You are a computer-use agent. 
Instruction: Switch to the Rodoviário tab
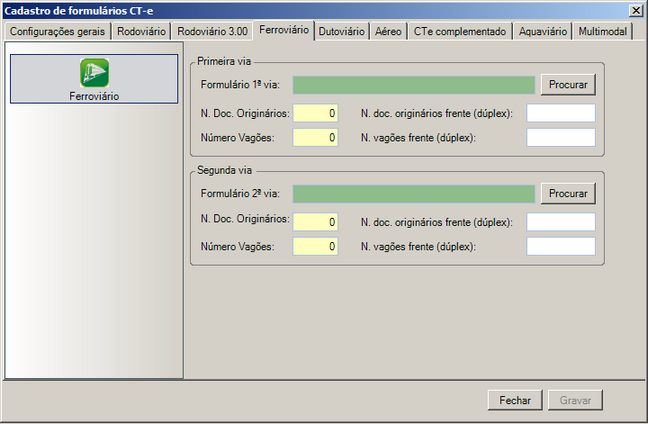[x=141, y=31]
